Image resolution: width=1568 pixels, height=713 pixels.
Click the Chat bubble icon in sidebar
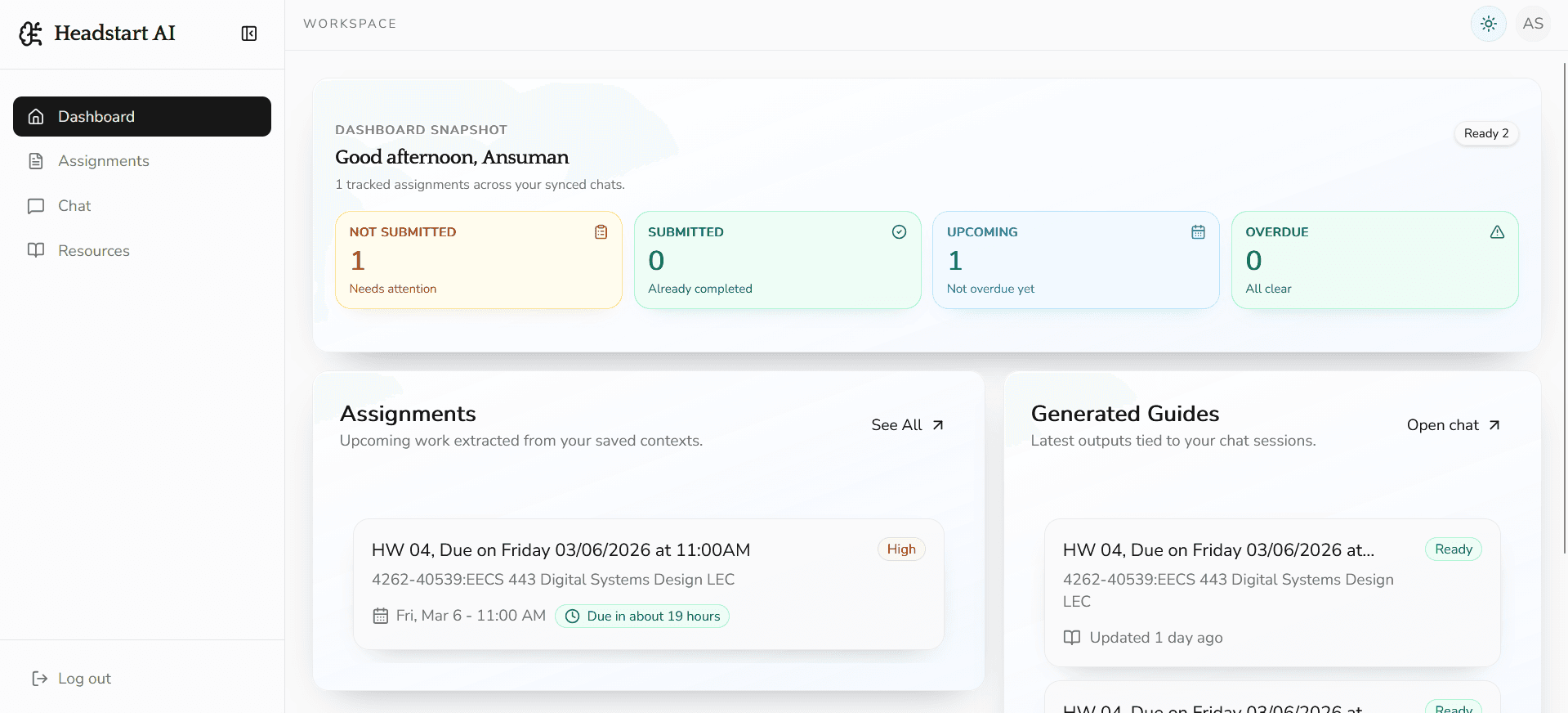(36, 206)
